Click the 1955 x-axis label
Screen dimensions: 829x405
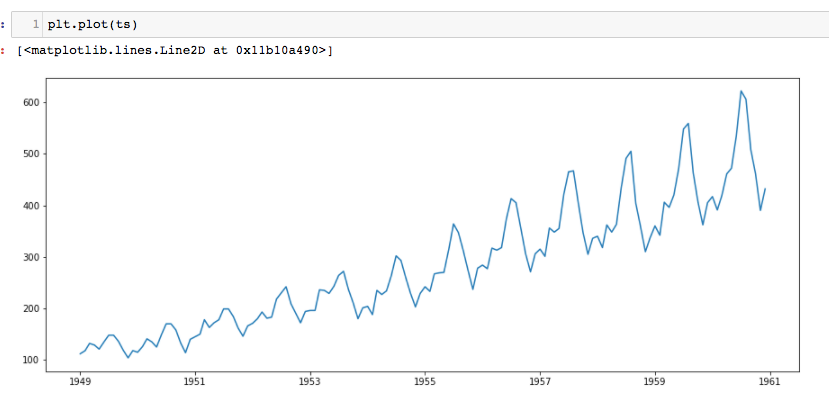click(425, 381)
